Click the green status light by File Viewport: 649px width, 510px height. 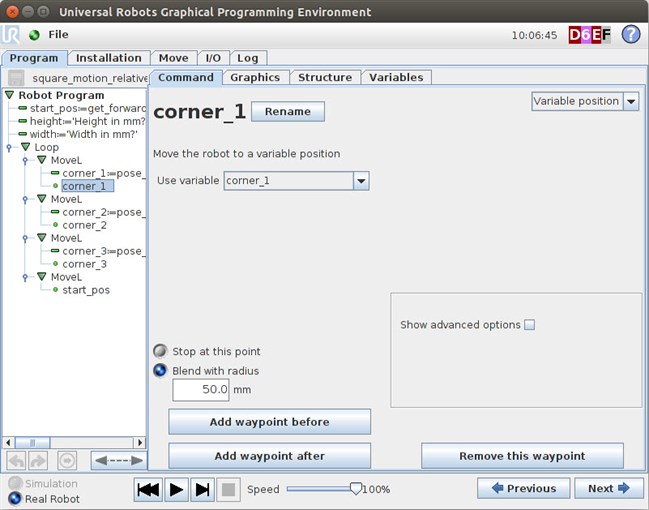(x=34, y=35)
